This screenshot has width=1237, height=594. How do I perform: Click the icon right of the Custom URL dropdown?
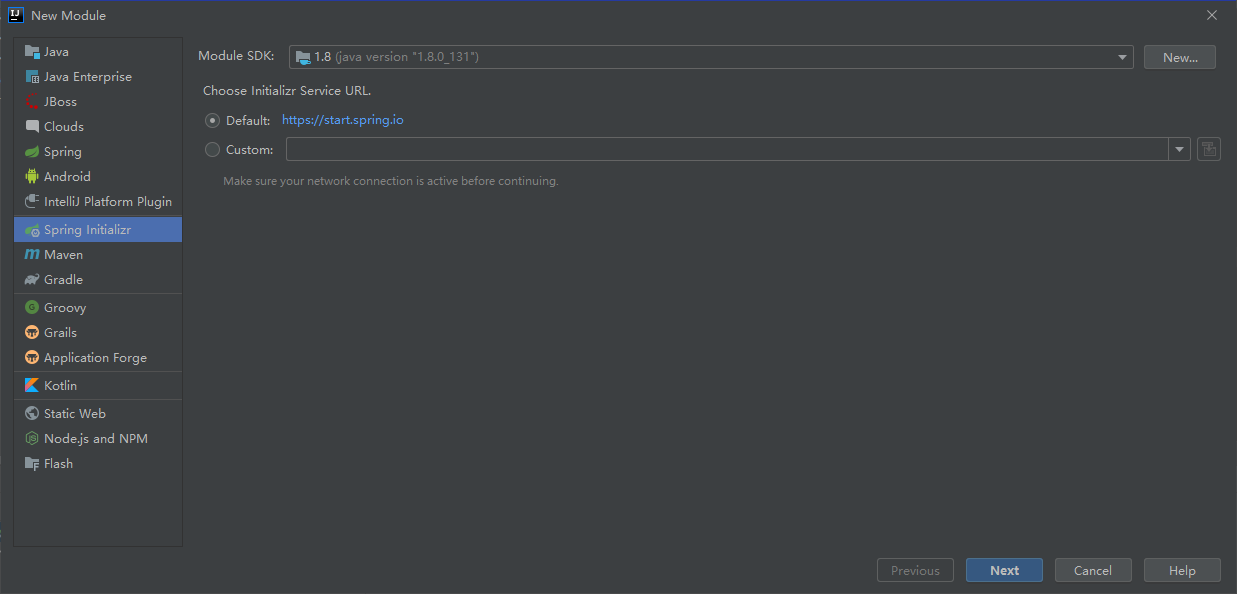(x=1209, y=150)
